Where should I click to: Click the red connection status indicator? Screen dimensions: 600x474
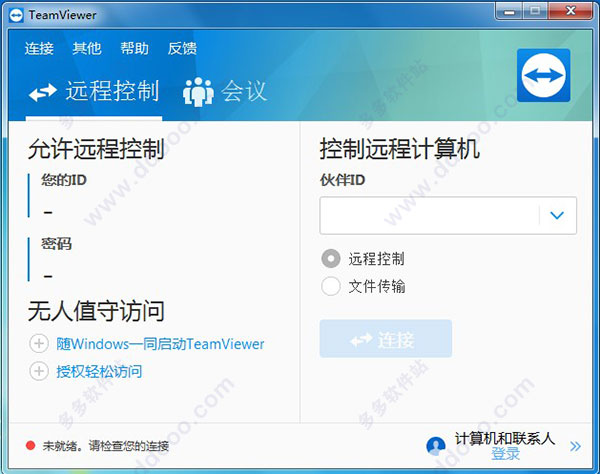tap(30, 445)
